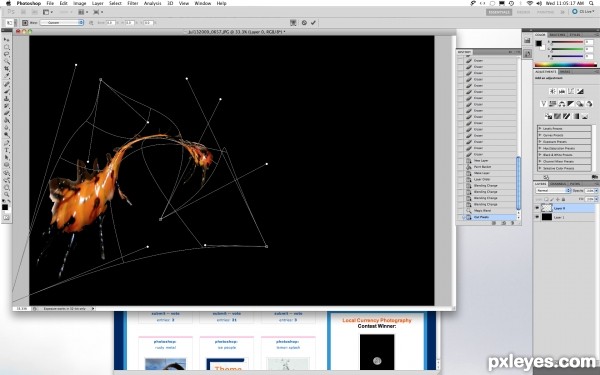Select the Move tool at top of toolbox
Viewport: 600px width, 375px height.
(7, 39)
